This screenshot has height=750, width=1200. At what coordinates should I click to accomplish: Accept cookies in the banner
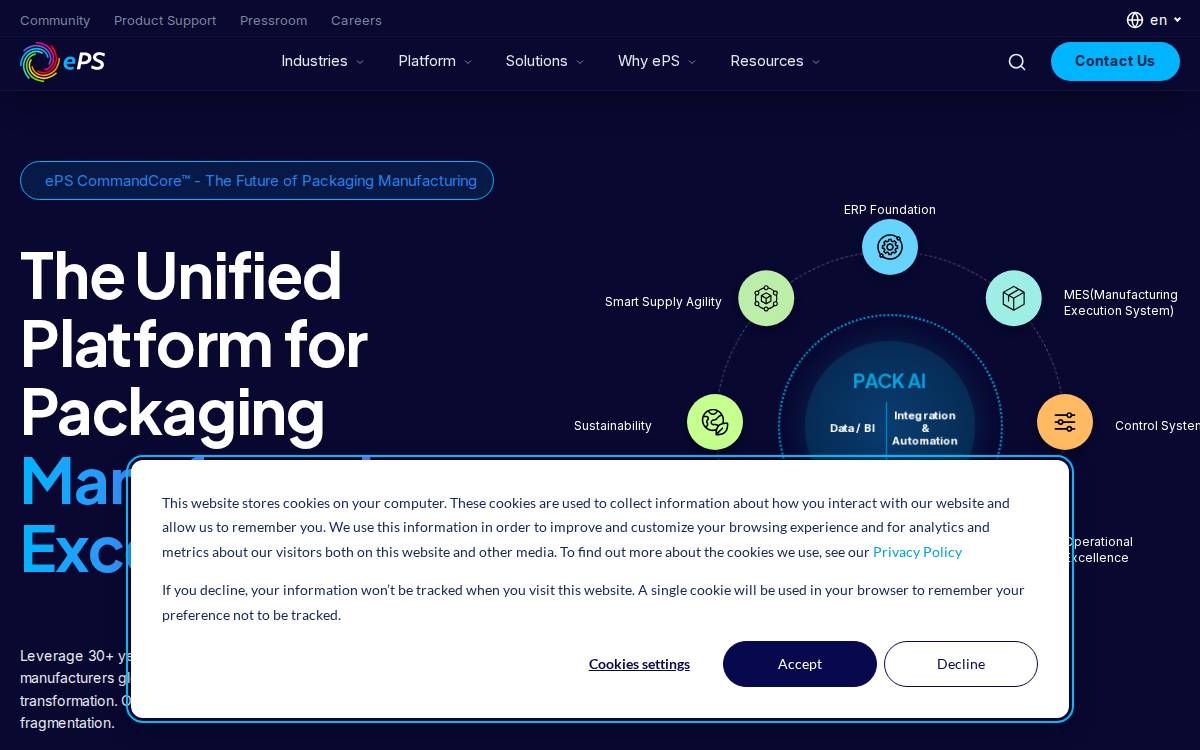(800, 664)
